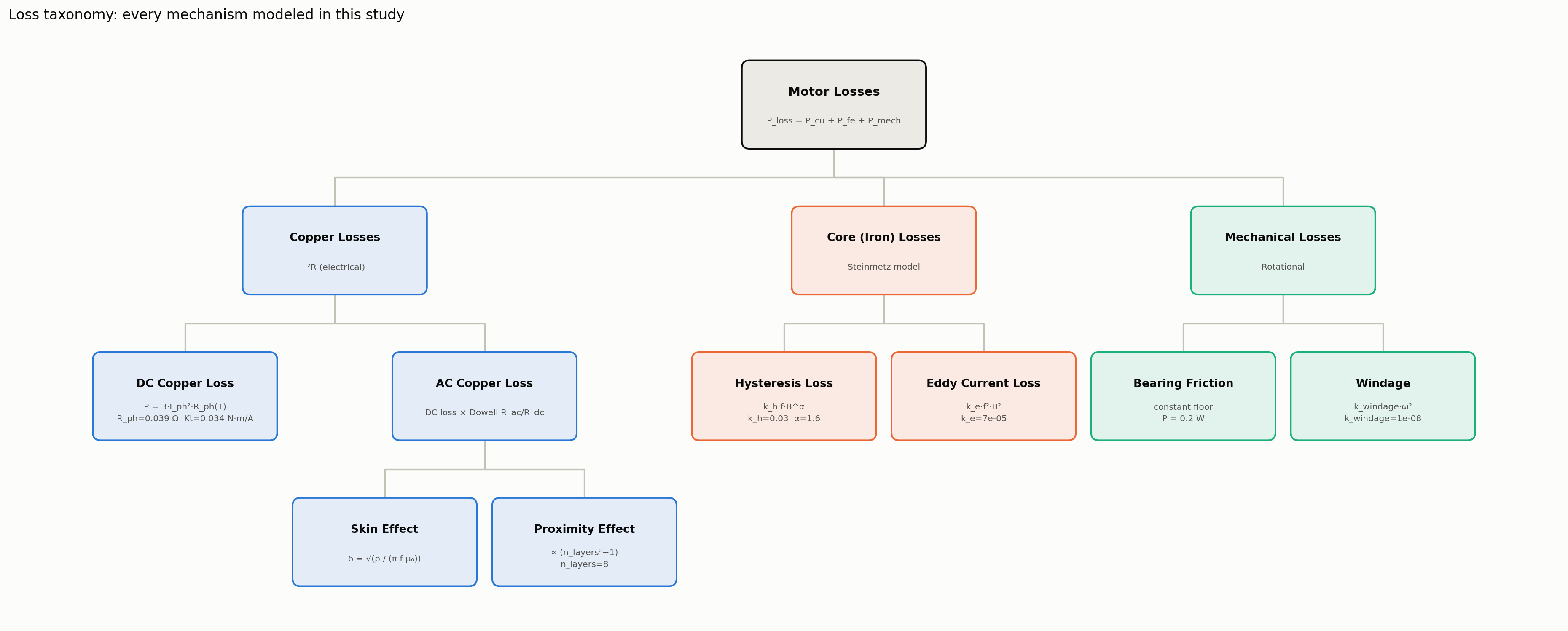This screenshot has width=1568, height=631.
Task: Click formula 'P_loss = P_cu + P_fe + P_mech'
Action: (x=833, y=120)
